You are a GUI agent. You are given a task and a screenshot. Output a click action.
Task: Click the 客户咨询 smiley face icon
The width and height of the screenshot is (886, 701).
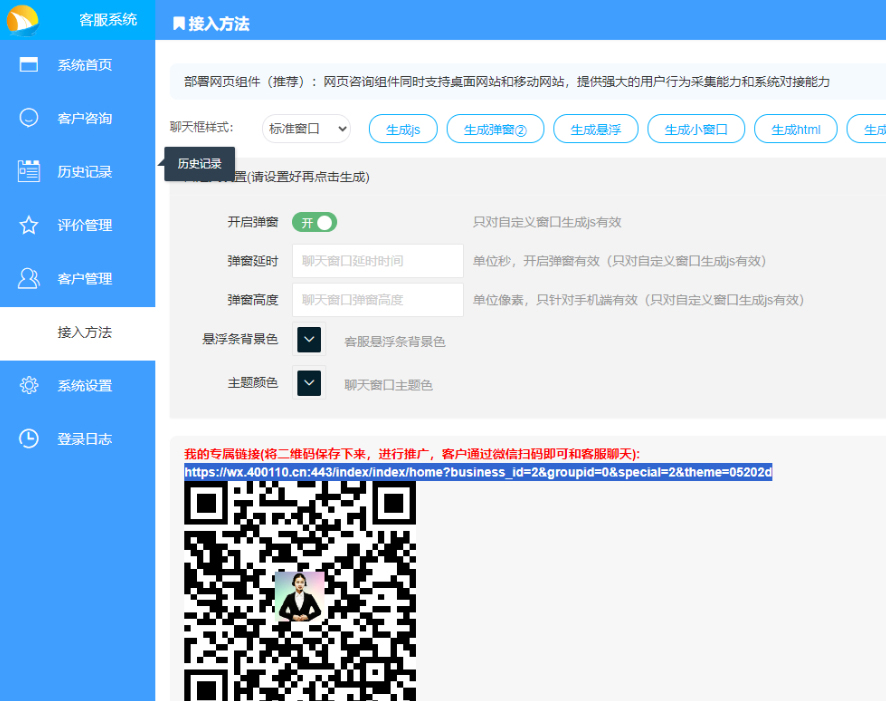[x=29, y=118]
